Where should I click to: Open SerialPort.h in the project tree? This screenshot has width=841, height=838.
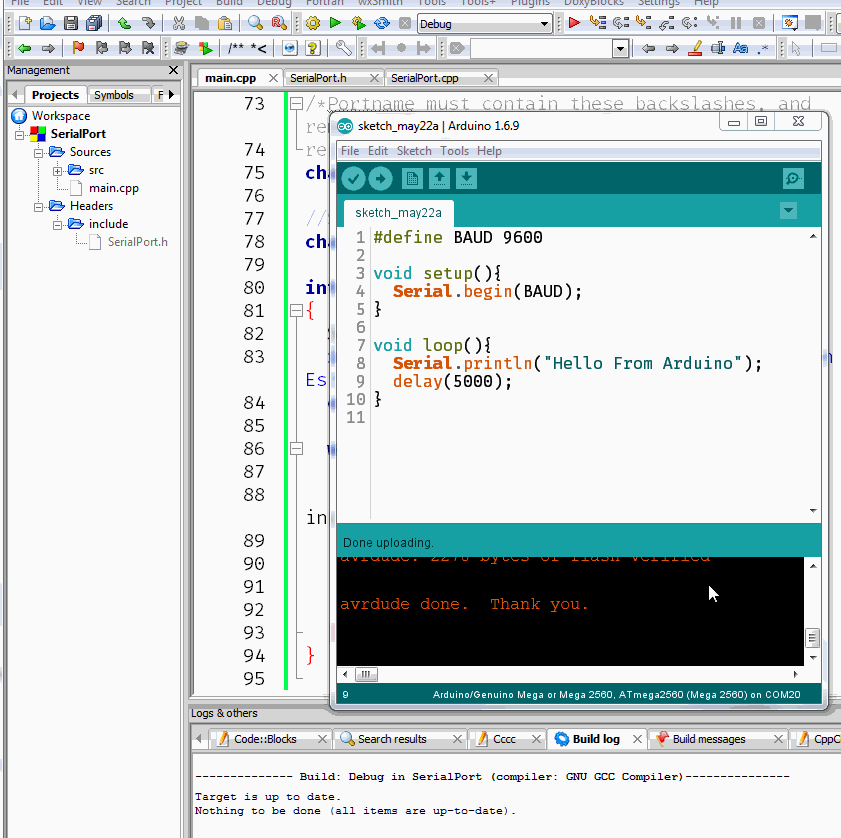137,242
